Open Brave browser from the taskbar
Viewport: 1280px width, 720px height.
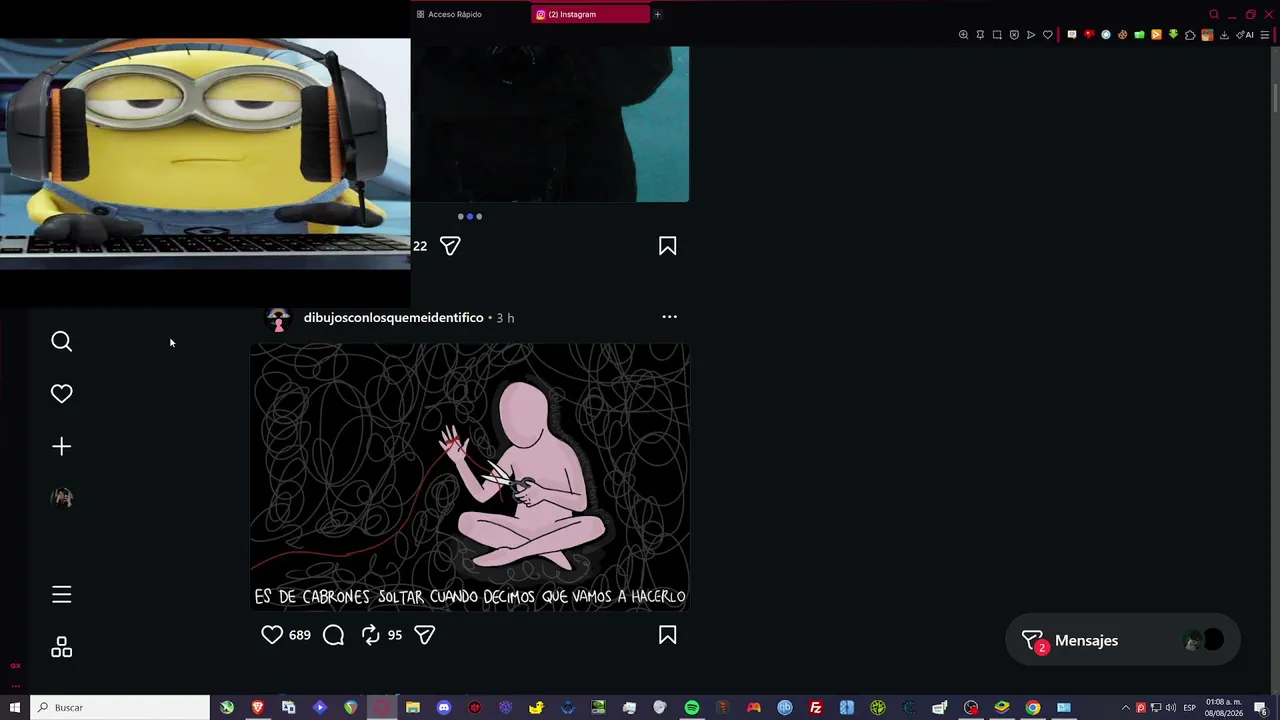[258, 708]
